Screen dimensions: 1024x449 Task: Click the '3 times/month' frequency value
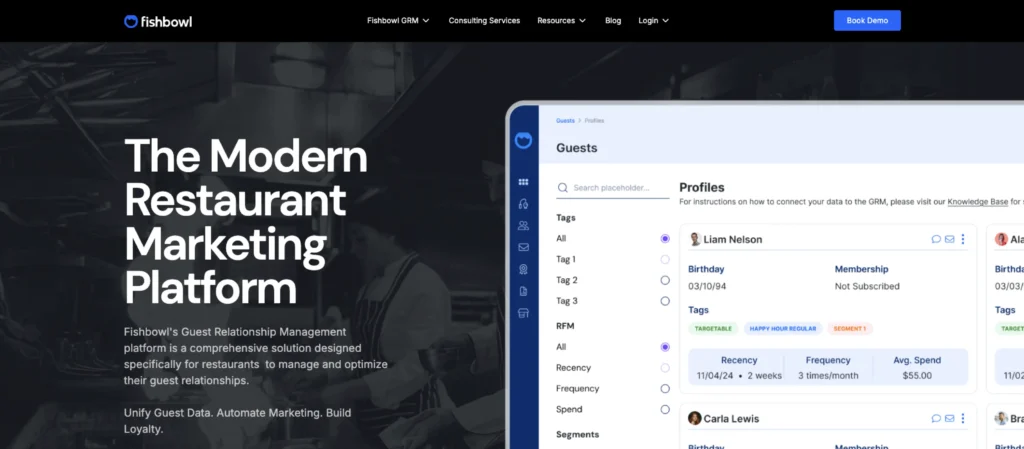point(828,376)
